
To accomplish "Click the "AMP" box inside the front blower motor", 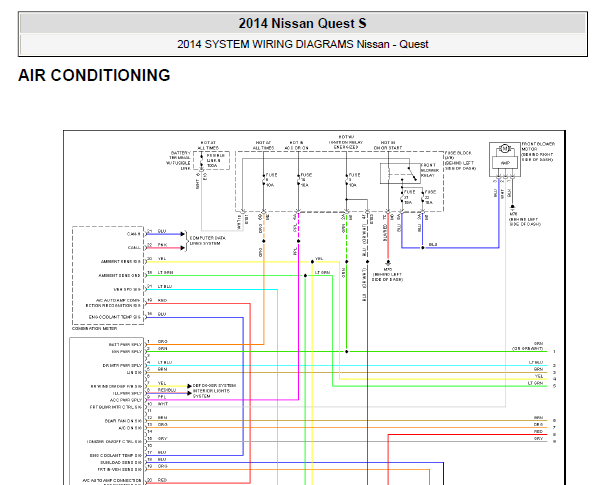I will (505, 163).
